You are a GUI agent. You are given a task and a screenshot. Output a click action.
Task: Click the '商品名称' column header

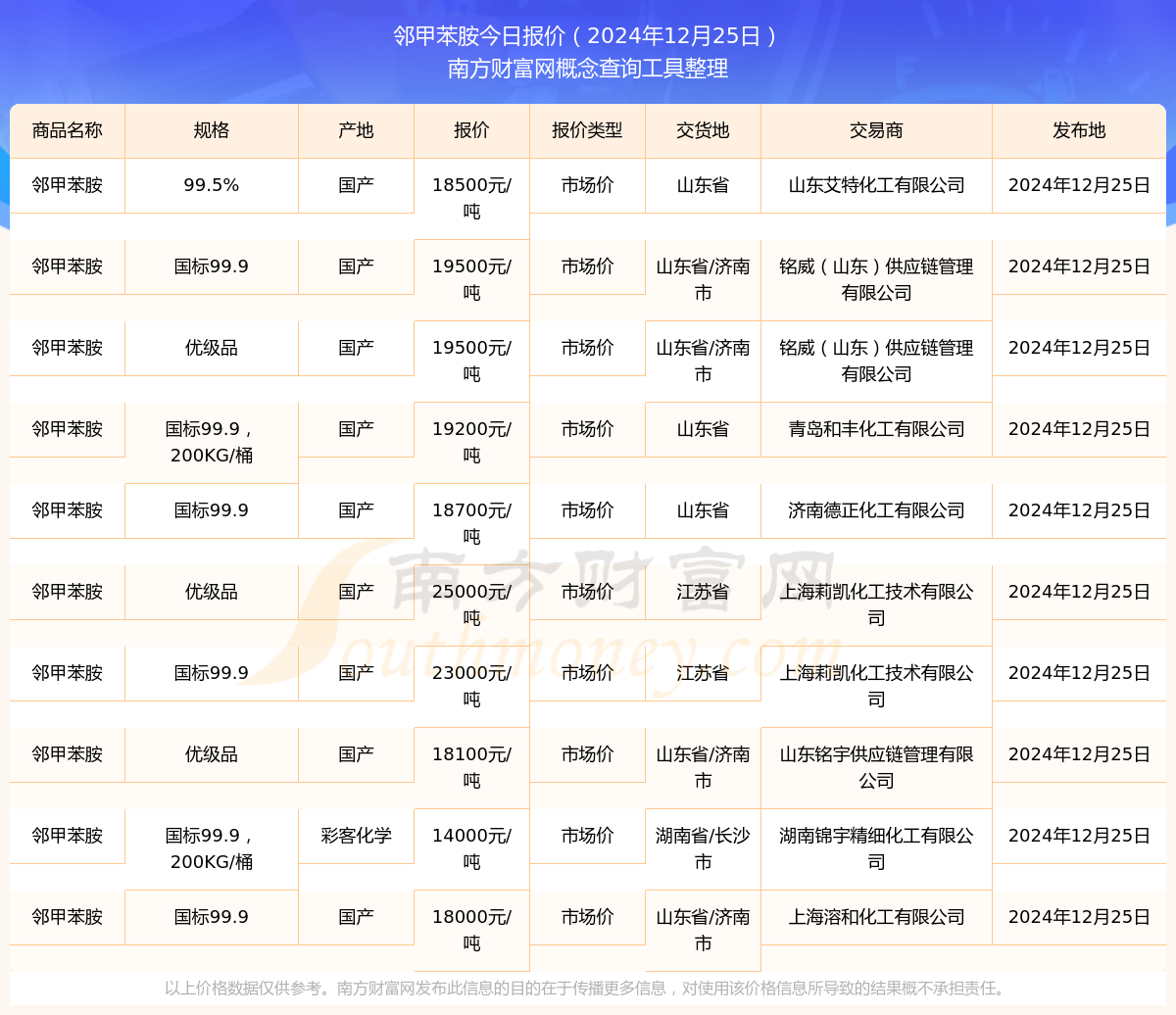67,130
